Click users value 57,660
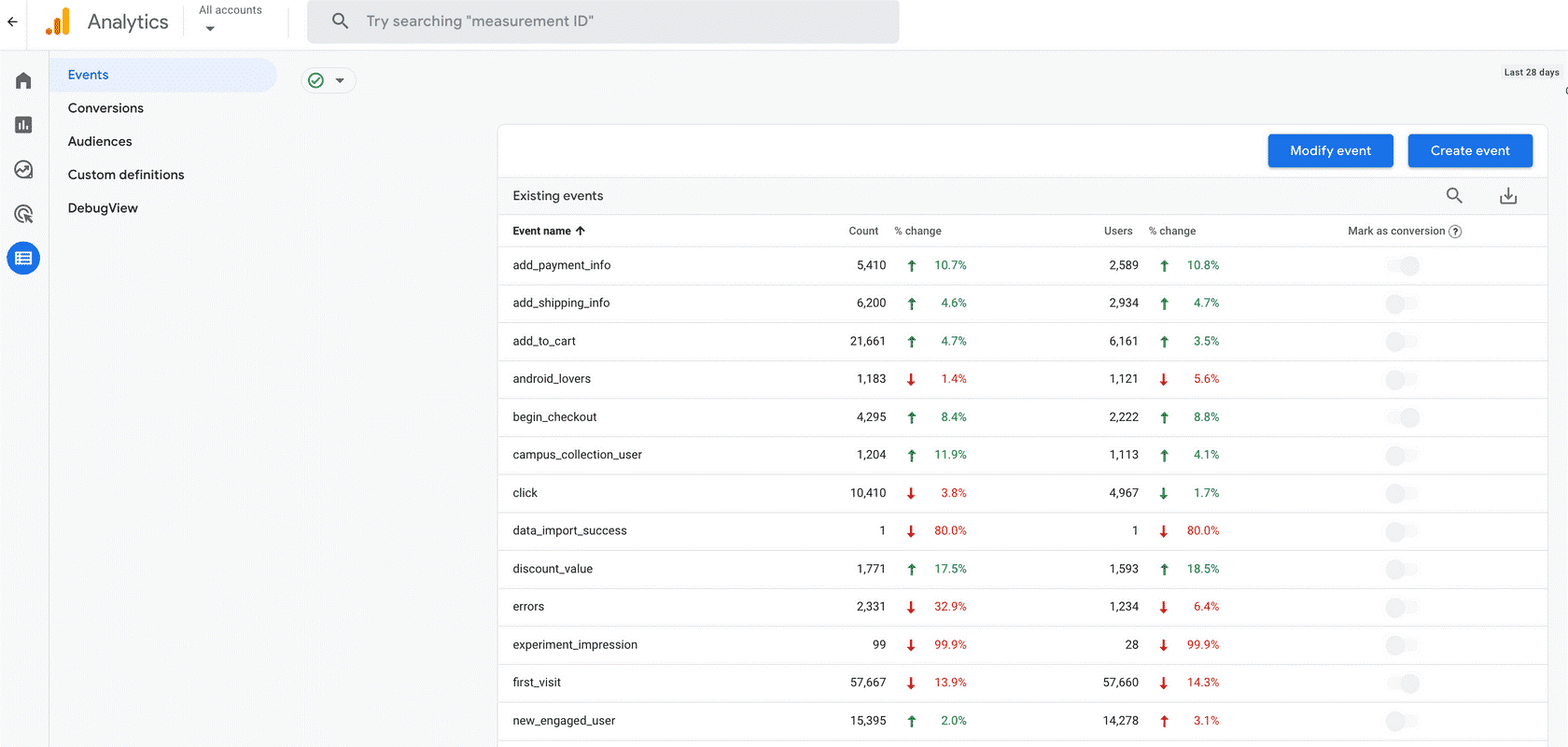The image size is (1568, 747). click(x=1121, y=683)
